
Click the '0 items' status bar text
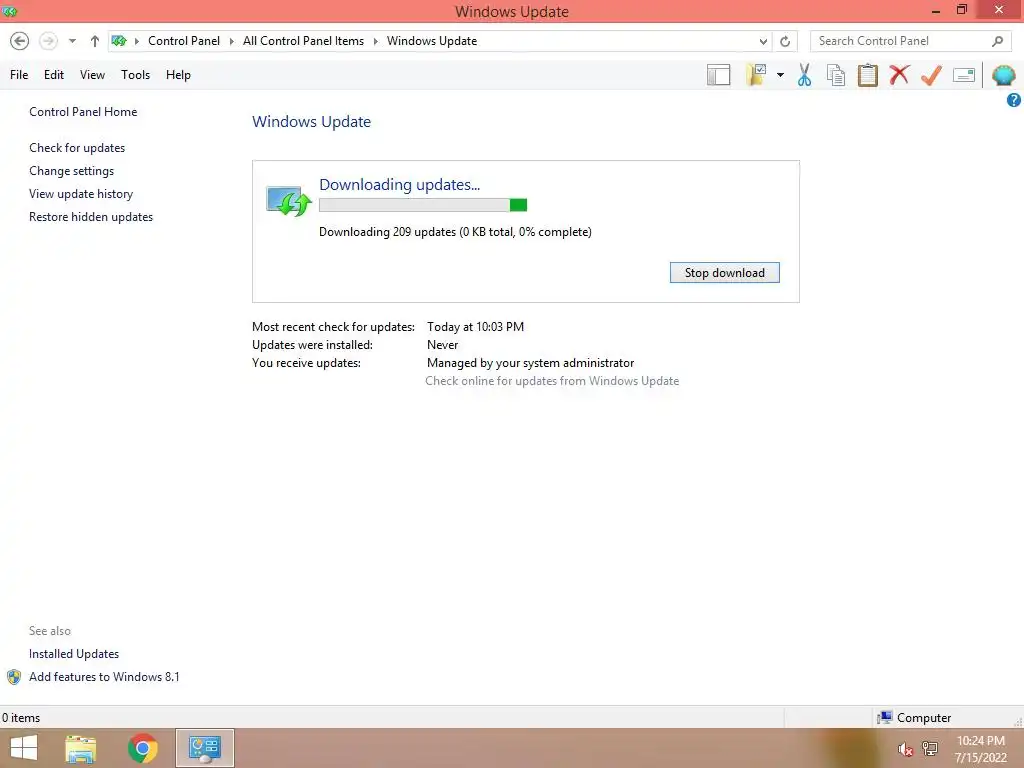[21, 718]
